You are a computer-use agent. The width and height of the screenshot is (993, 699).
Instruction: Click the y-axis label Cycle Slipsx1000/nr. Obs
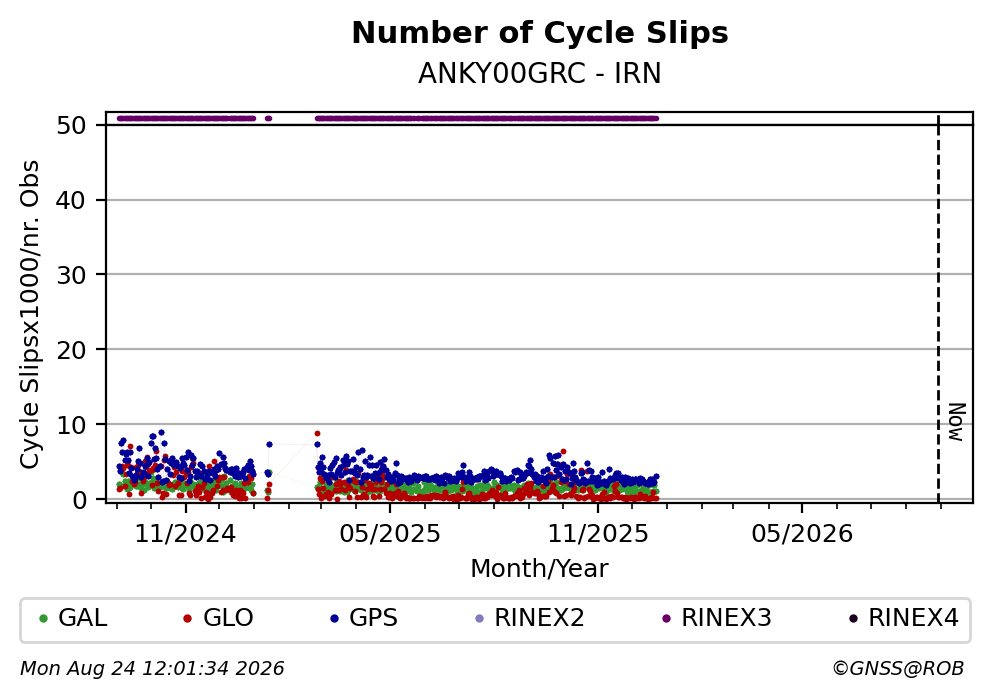(x=29, y=315)
